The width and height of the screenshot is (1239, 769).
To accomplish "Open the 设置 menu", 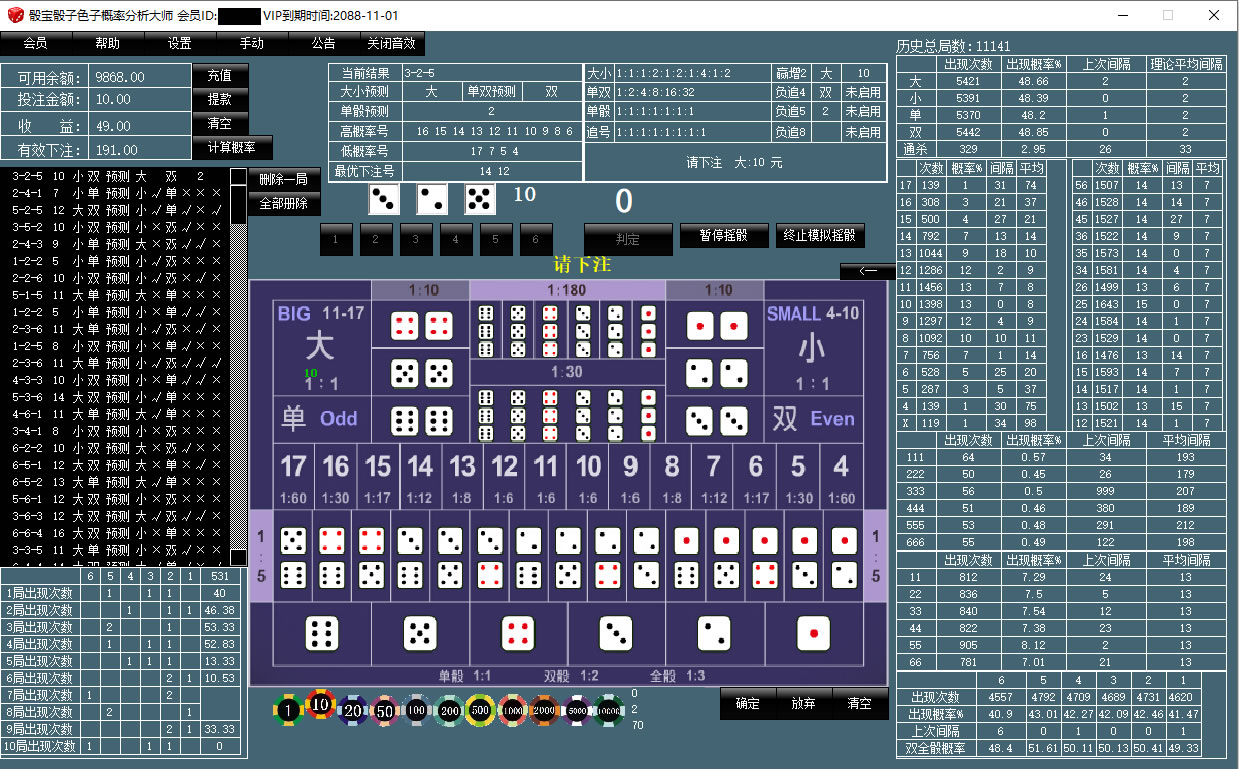I will click(x=180, y=44).
